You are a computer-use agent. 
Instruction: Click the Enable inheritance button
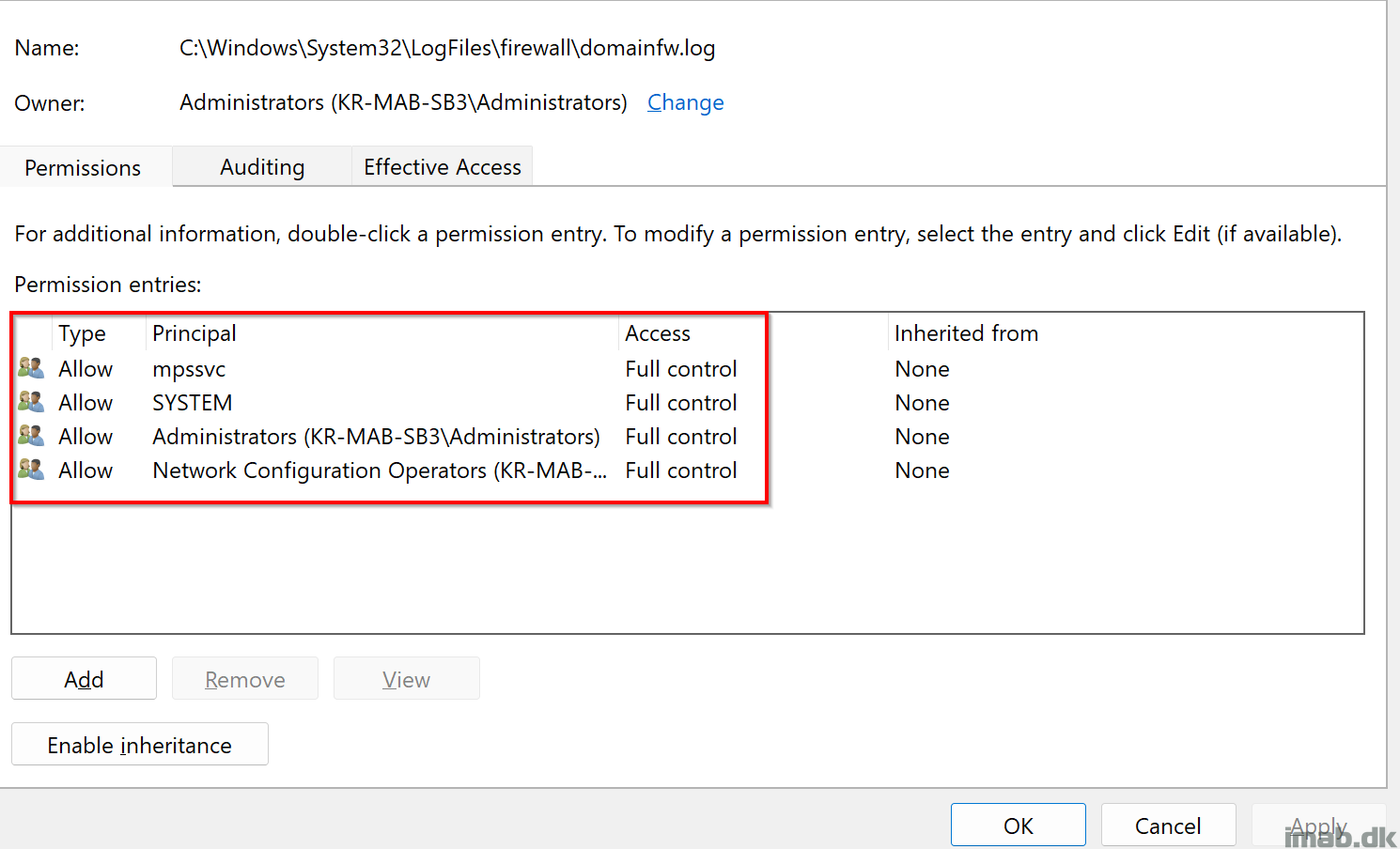(139, 745)
